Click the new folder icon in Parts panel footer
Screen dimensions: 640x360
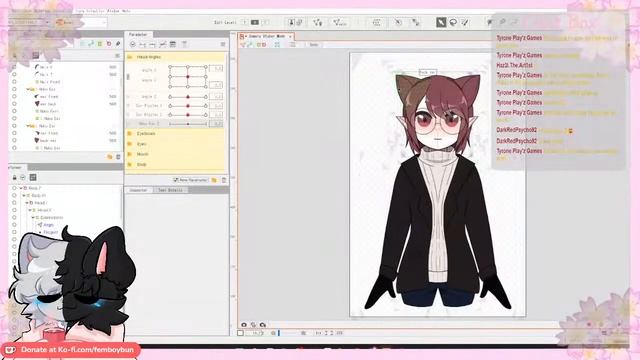coord(109,157)
